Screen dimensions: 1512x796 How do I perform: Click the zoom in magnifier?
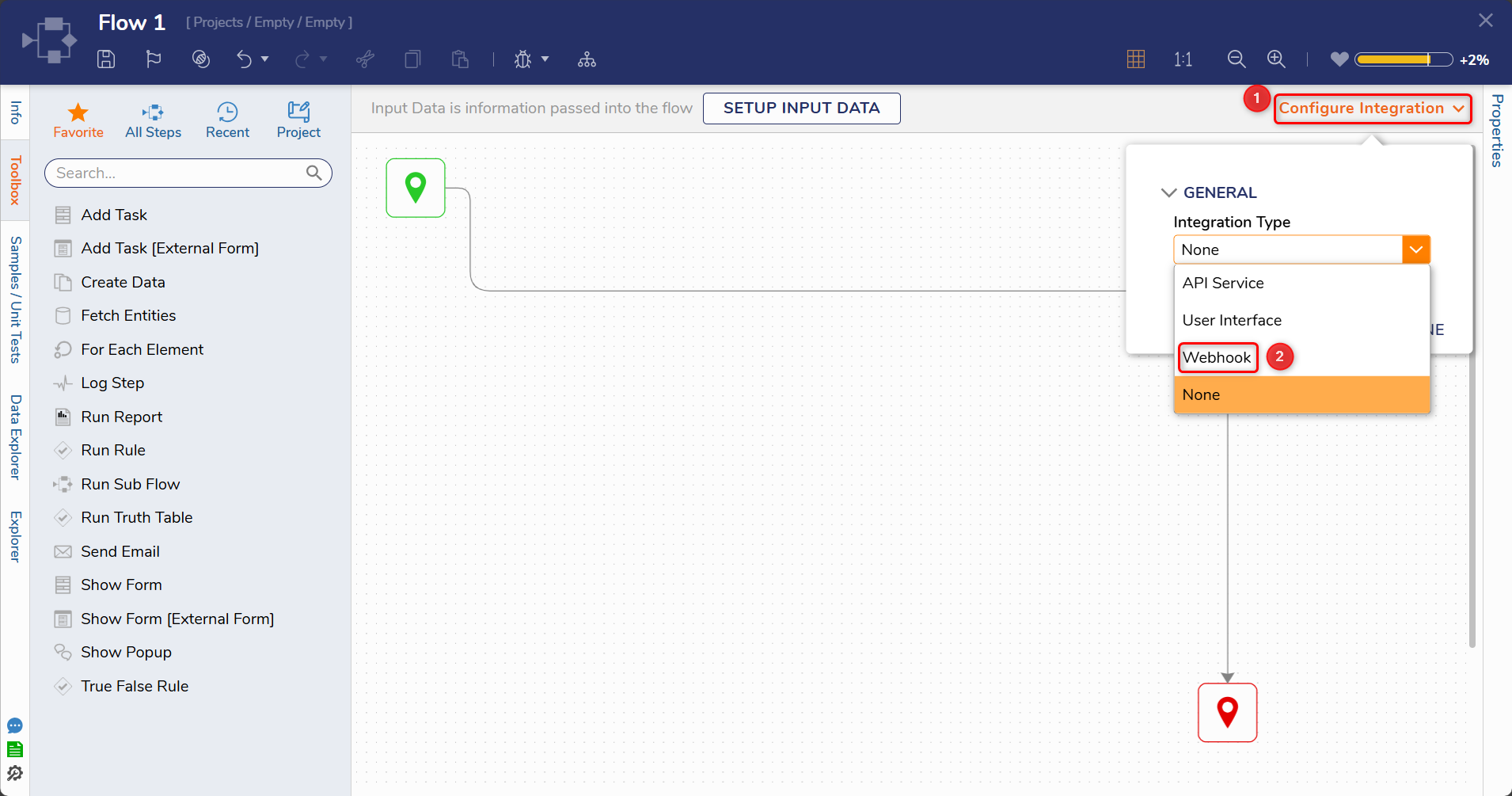point(1276,59)
